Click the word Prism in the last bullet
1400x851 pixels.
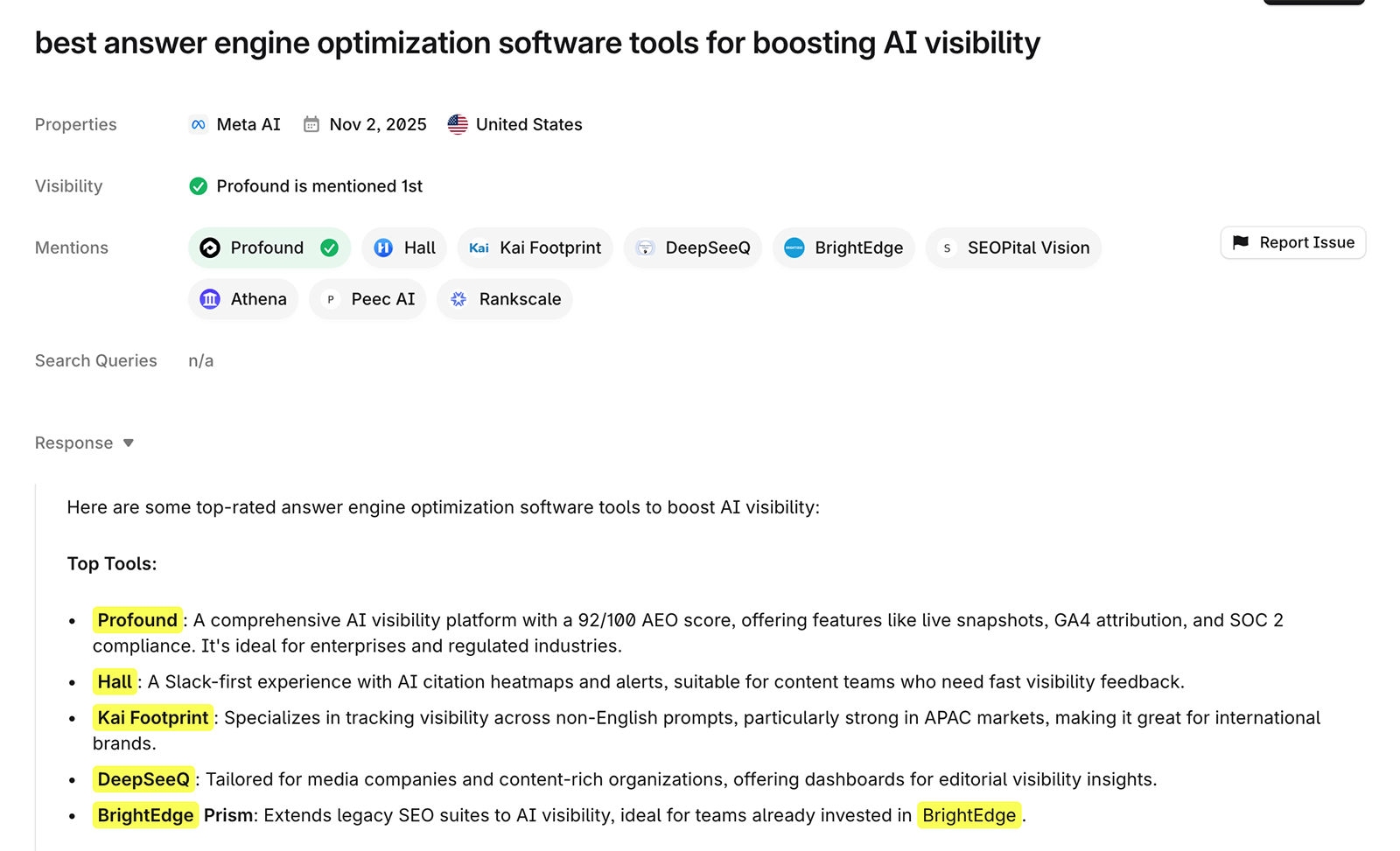pos(228,815)
